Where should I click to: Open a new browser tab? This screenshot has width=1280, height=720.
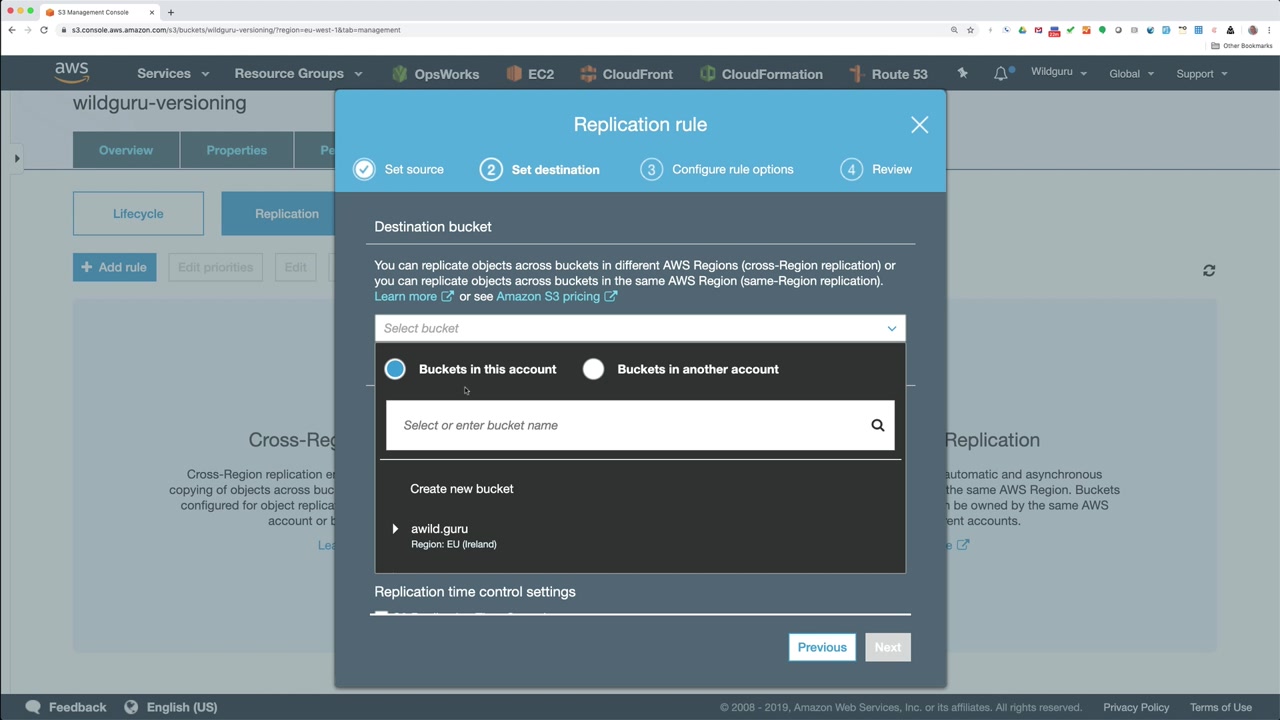[171, 12]
